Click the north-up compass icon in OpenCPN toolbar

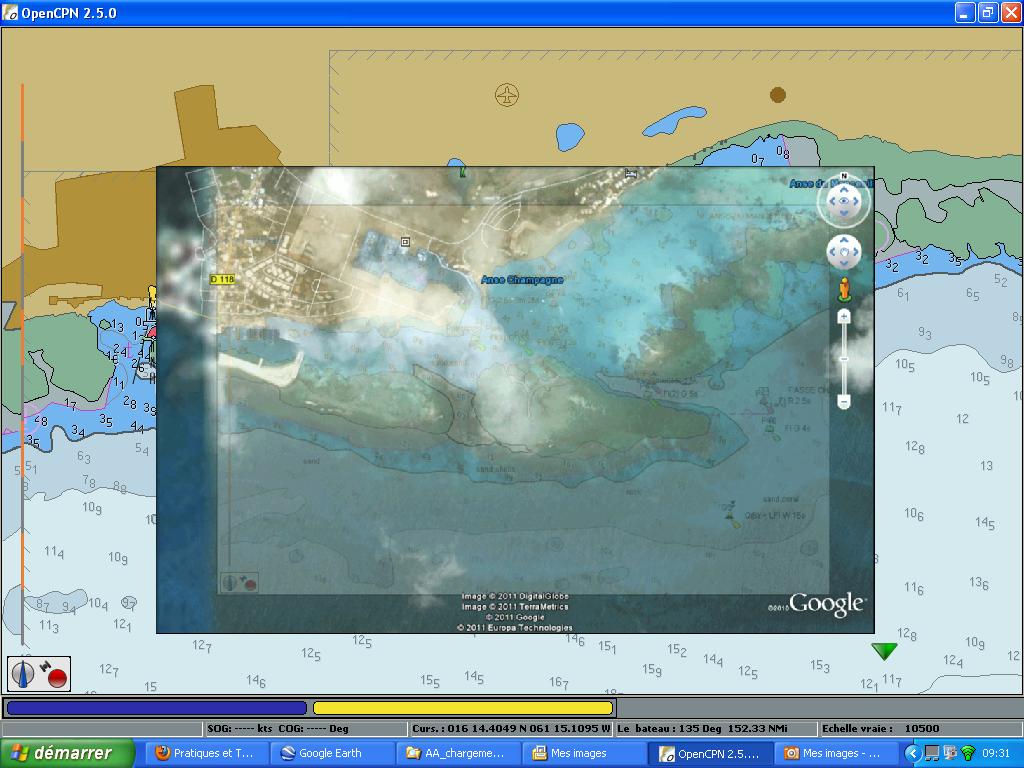tap(24, 673)
